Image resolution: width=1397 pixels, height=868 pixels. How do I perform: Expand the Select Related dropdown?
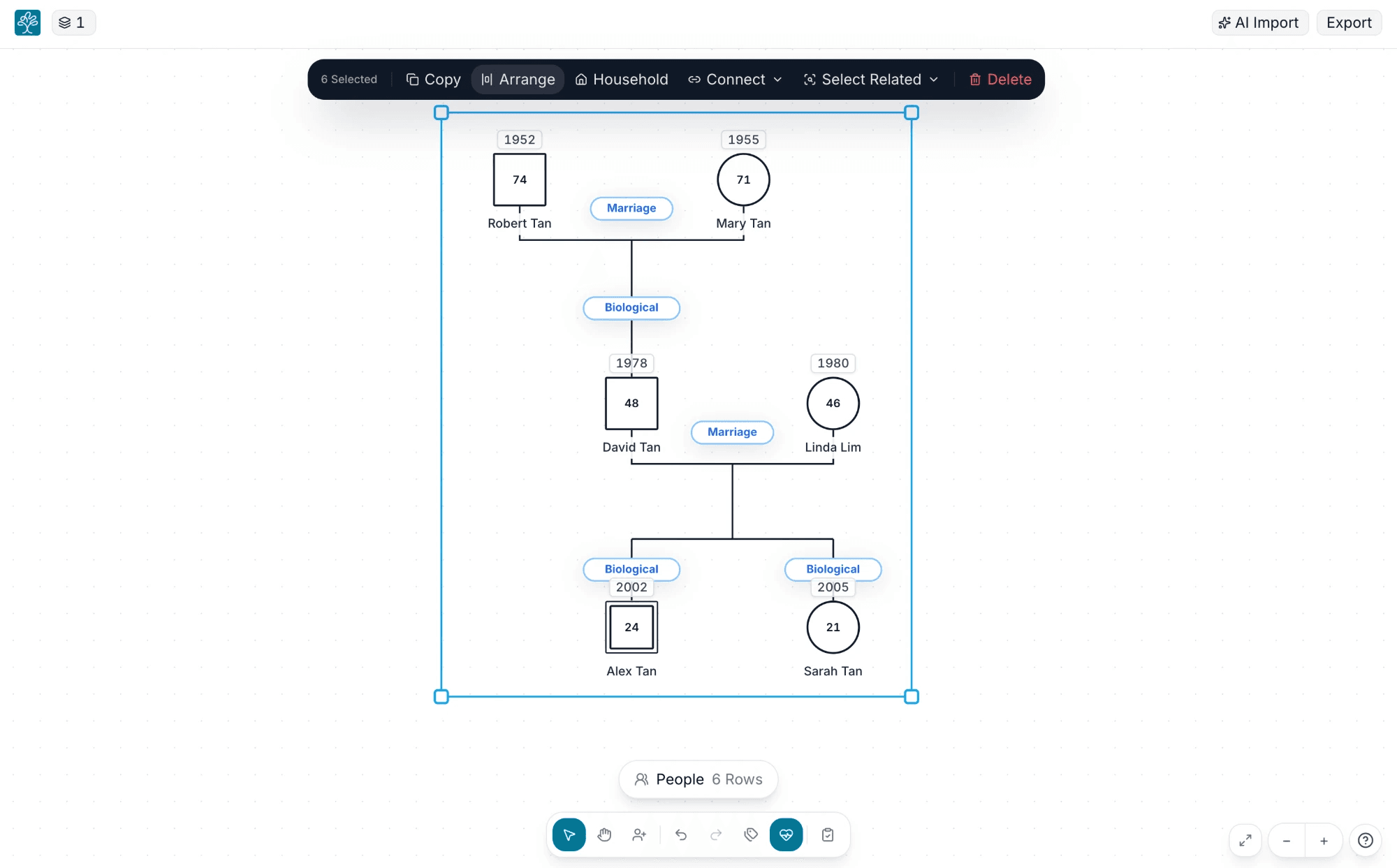tap(871, 80)
